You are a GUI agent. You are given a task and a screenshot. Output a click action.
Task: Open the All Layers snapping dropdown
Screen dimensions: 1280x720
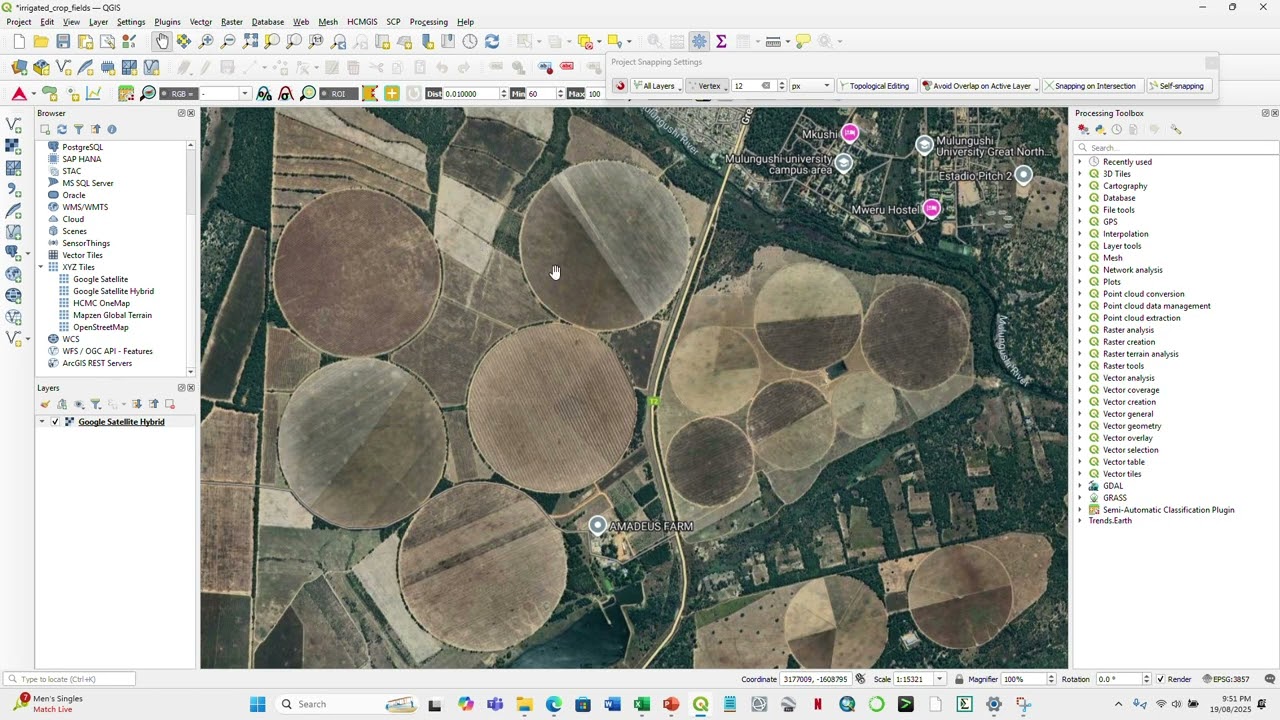click(x=656, y=86)
